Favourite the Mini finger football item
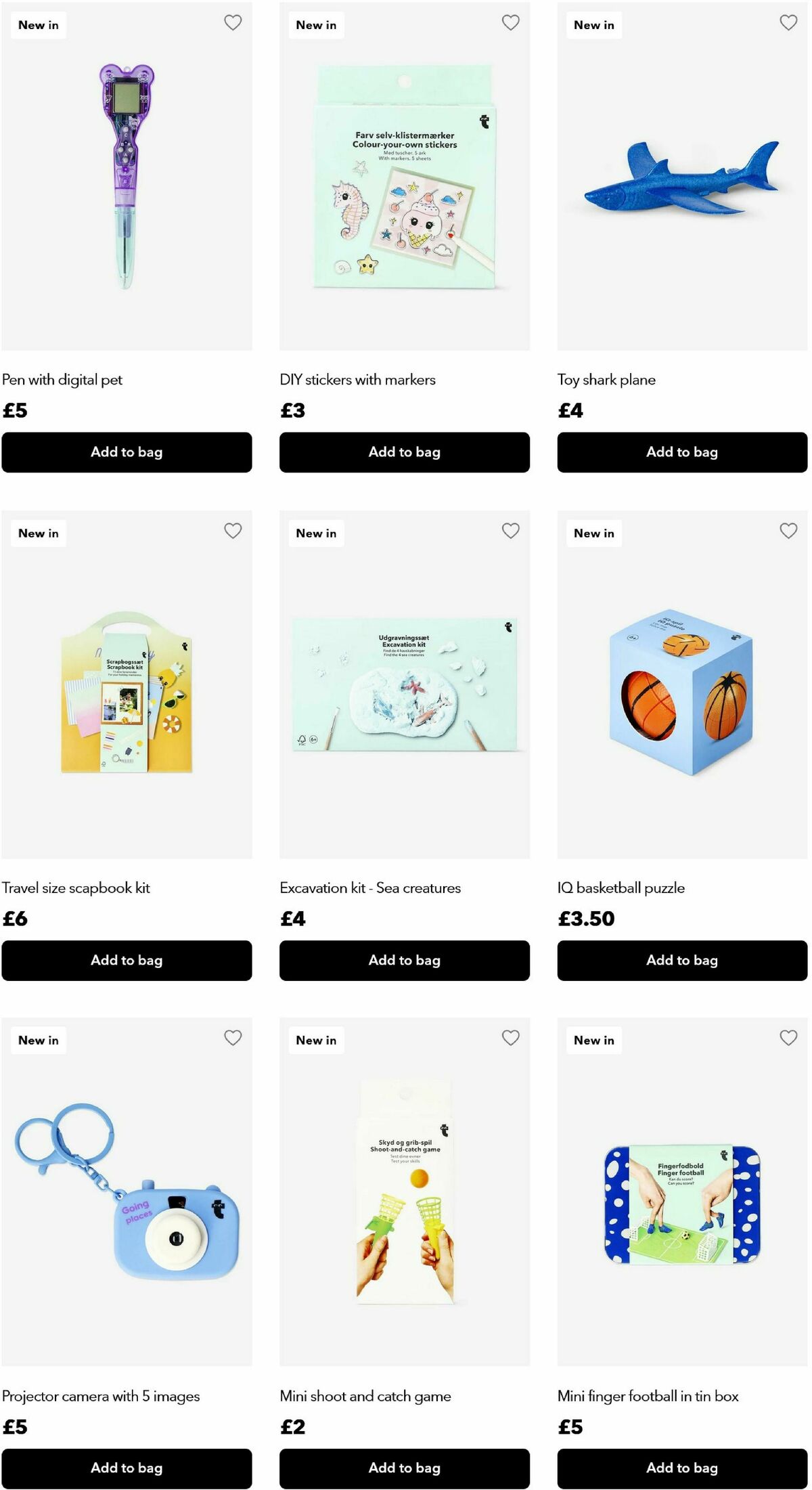 [x=788, y=1038]
